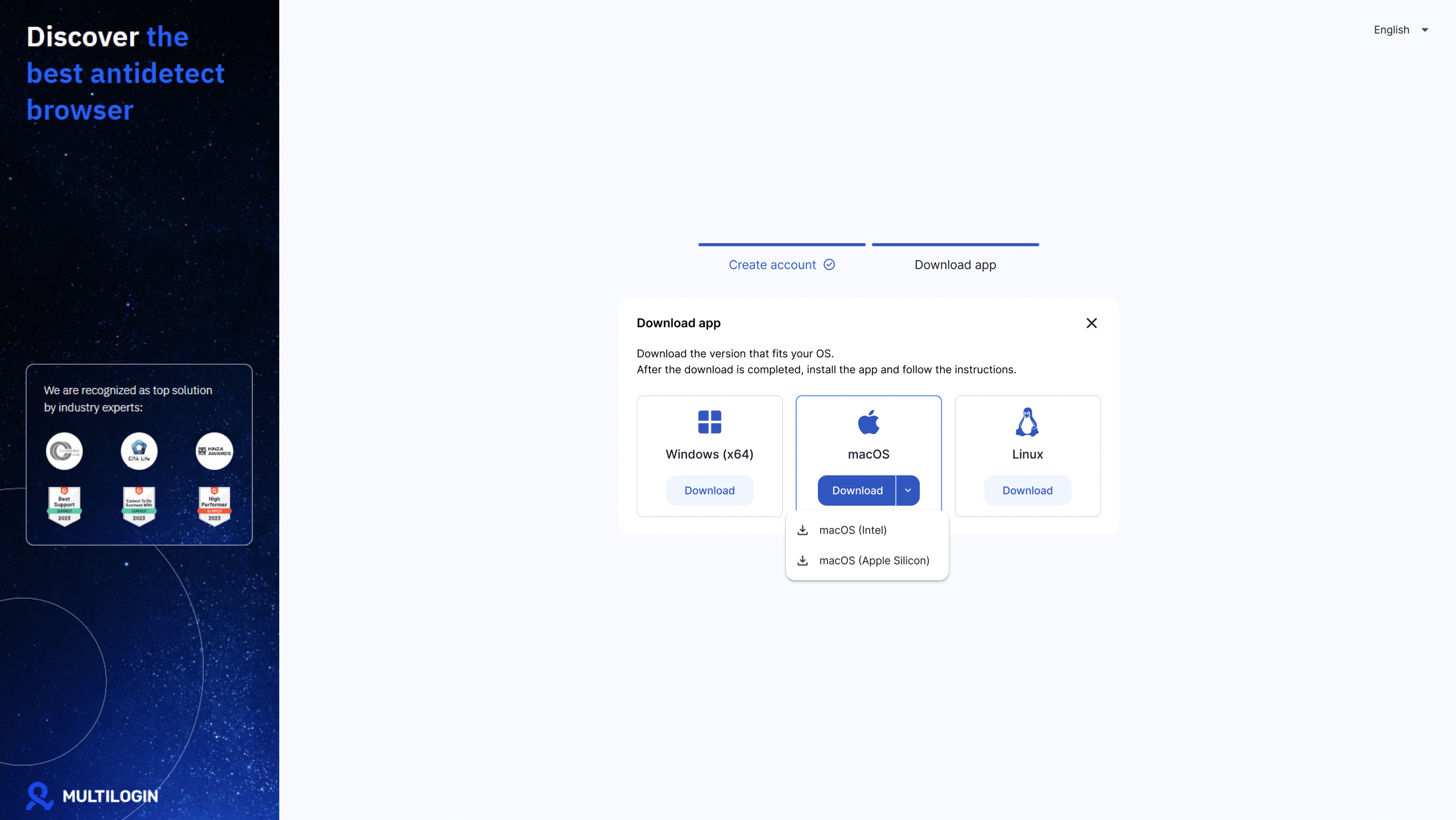This screenshot has width=1456, height=820.
Task: Select macOS (Intel) from the version menu
Action: (853, 530)
